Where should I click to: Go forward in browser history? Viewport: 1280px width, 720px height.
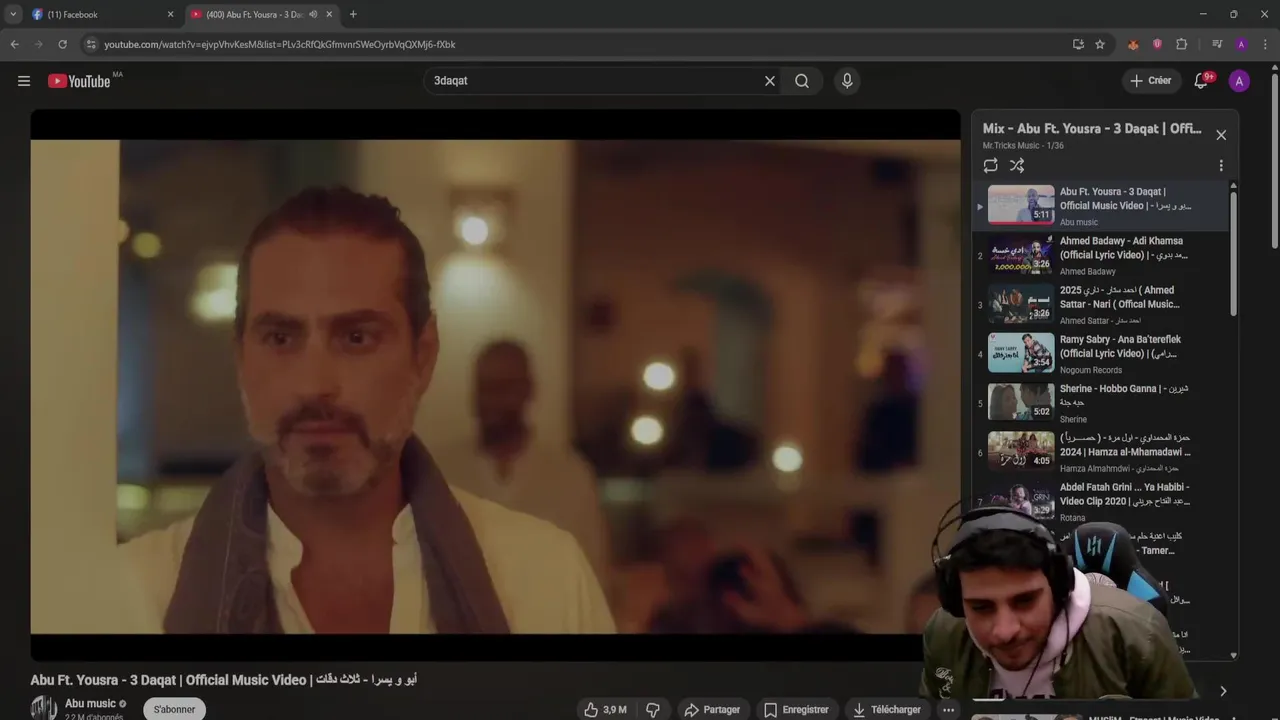pos(38,44)
